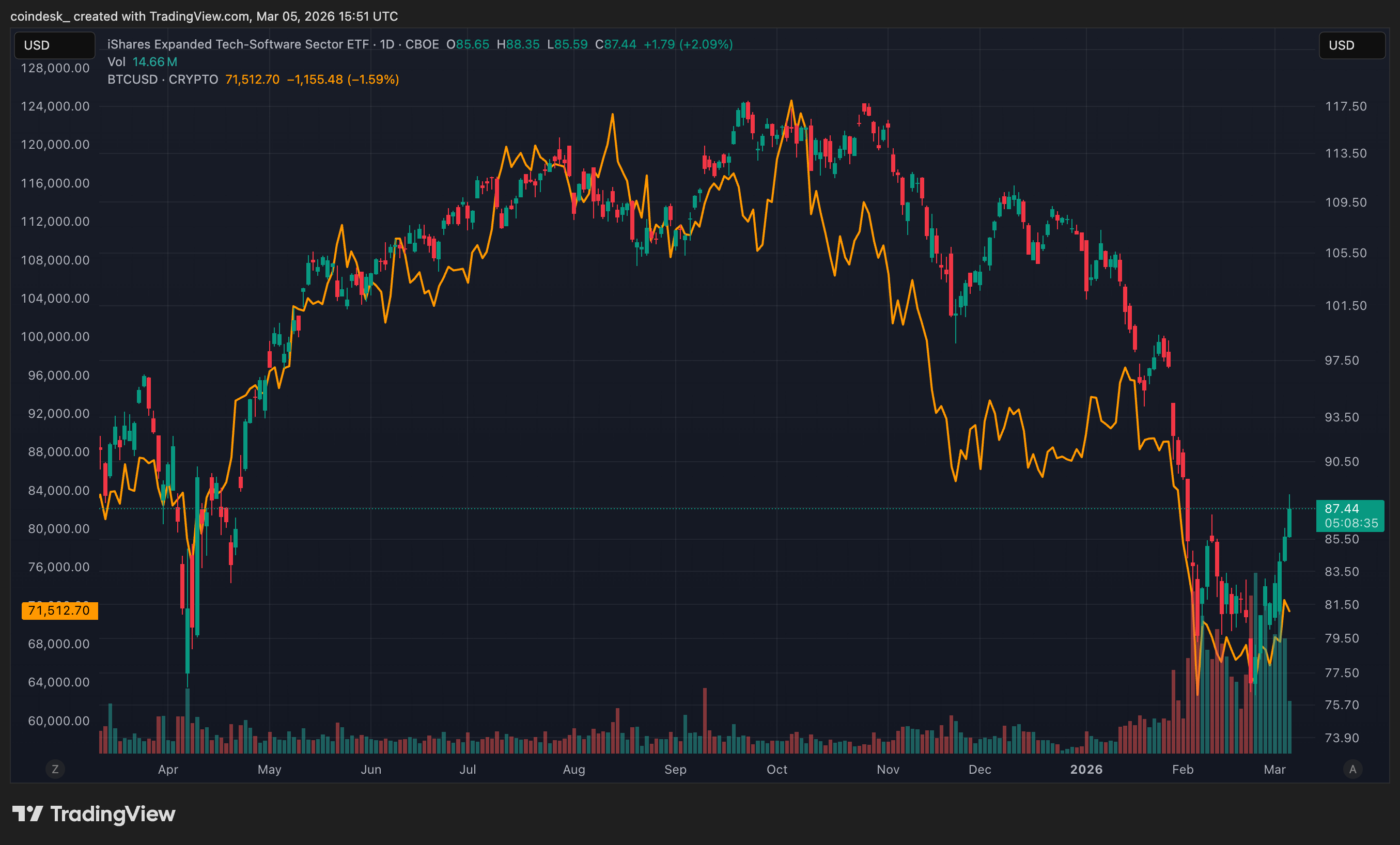The height and width of the screenshot is (845, 1400).
Task: Click the TradingView logo icon
Action: click(x=27, y=813)
